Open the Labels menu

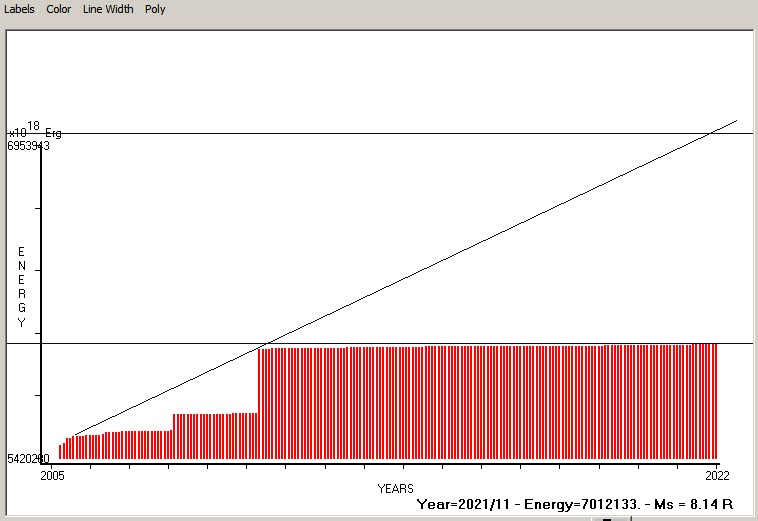(19, 9)
